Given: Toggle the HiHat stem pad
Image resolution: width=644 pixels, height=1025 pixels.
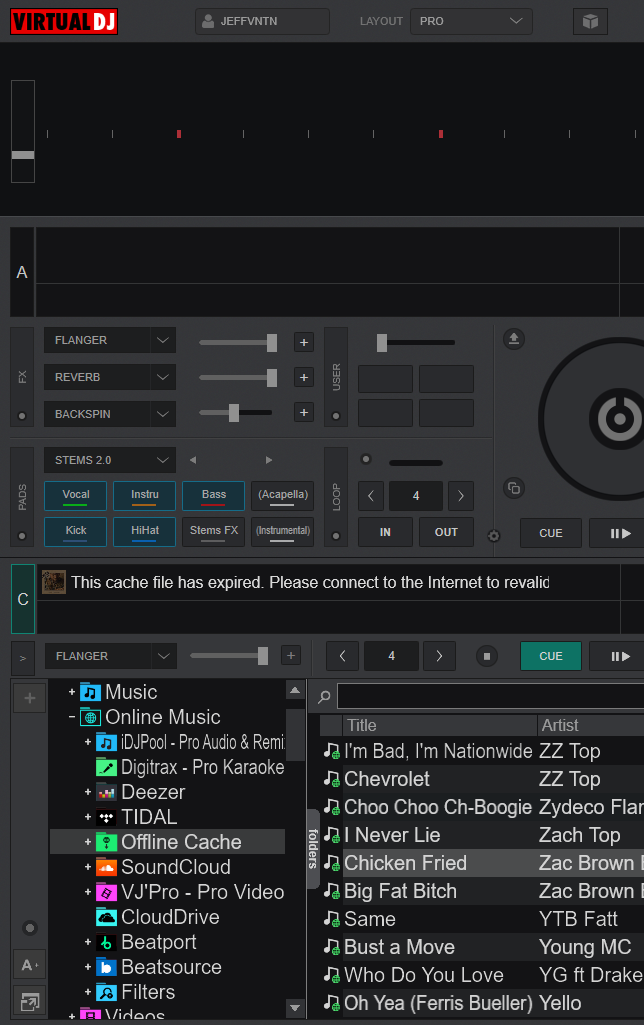Looking at the screenshot, I should (x=144, y=531).
